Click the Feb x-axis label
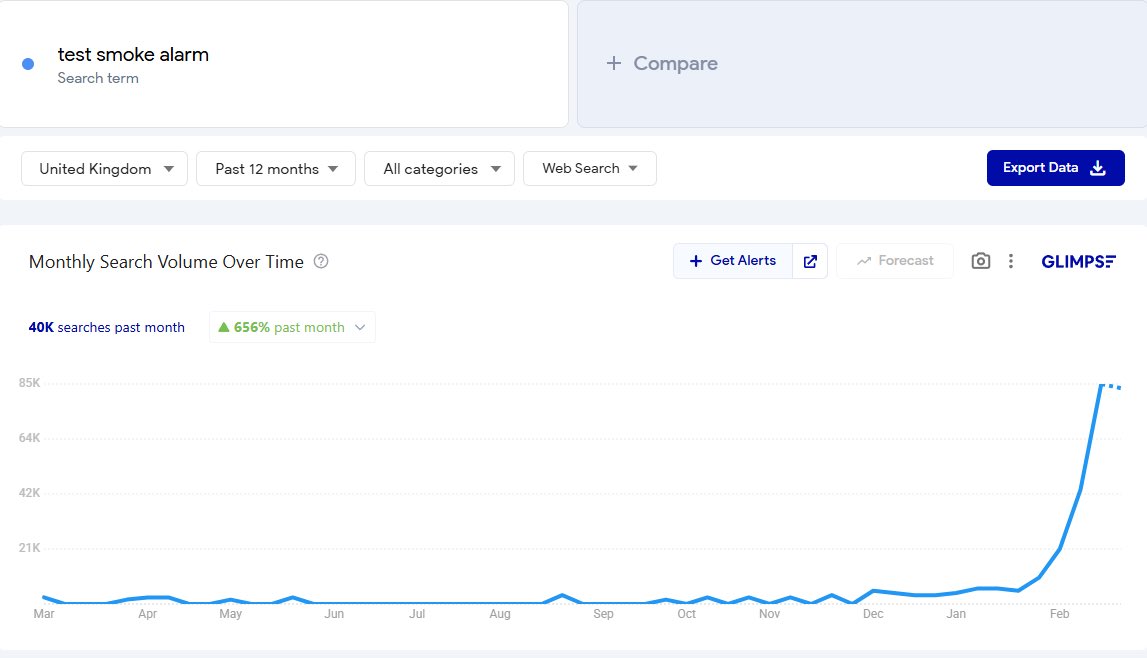The height and width of the screenshot is (658, 1147). [1060, 614]
